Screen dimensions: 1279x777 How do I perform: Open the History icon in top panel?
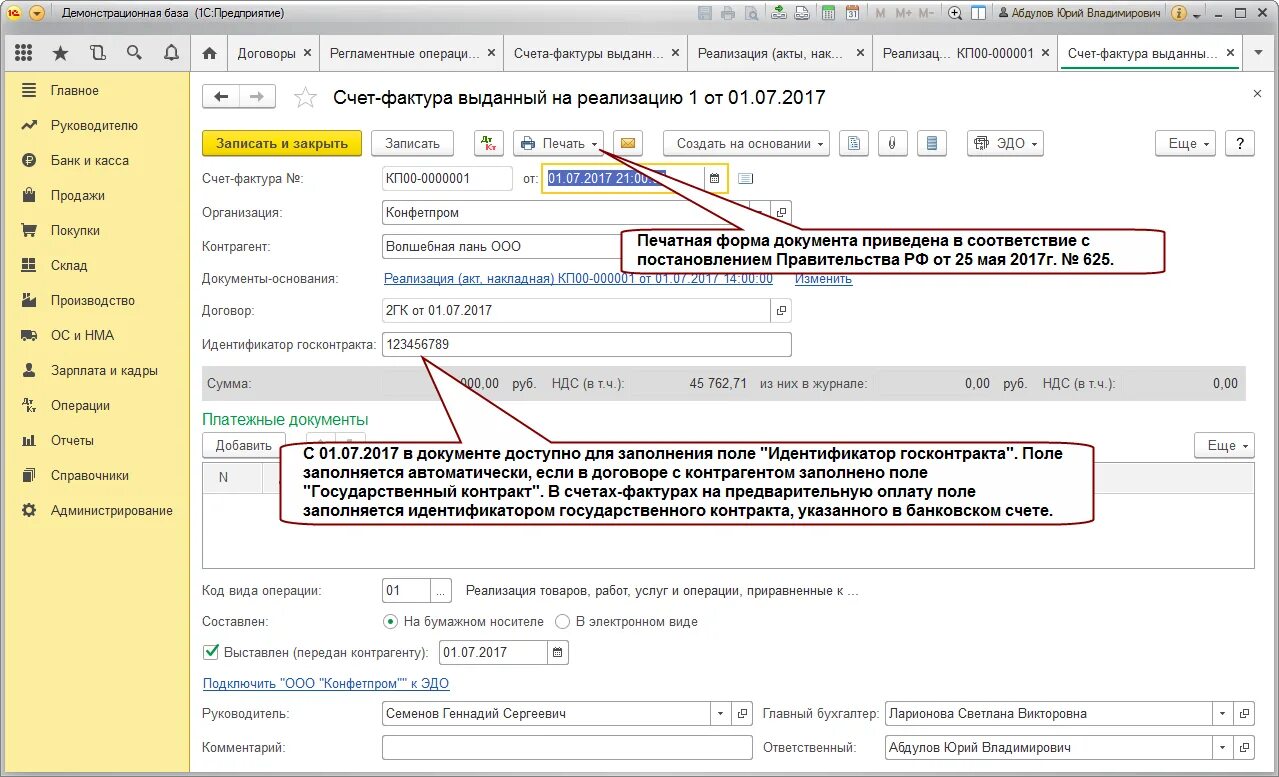click(97, 53)
